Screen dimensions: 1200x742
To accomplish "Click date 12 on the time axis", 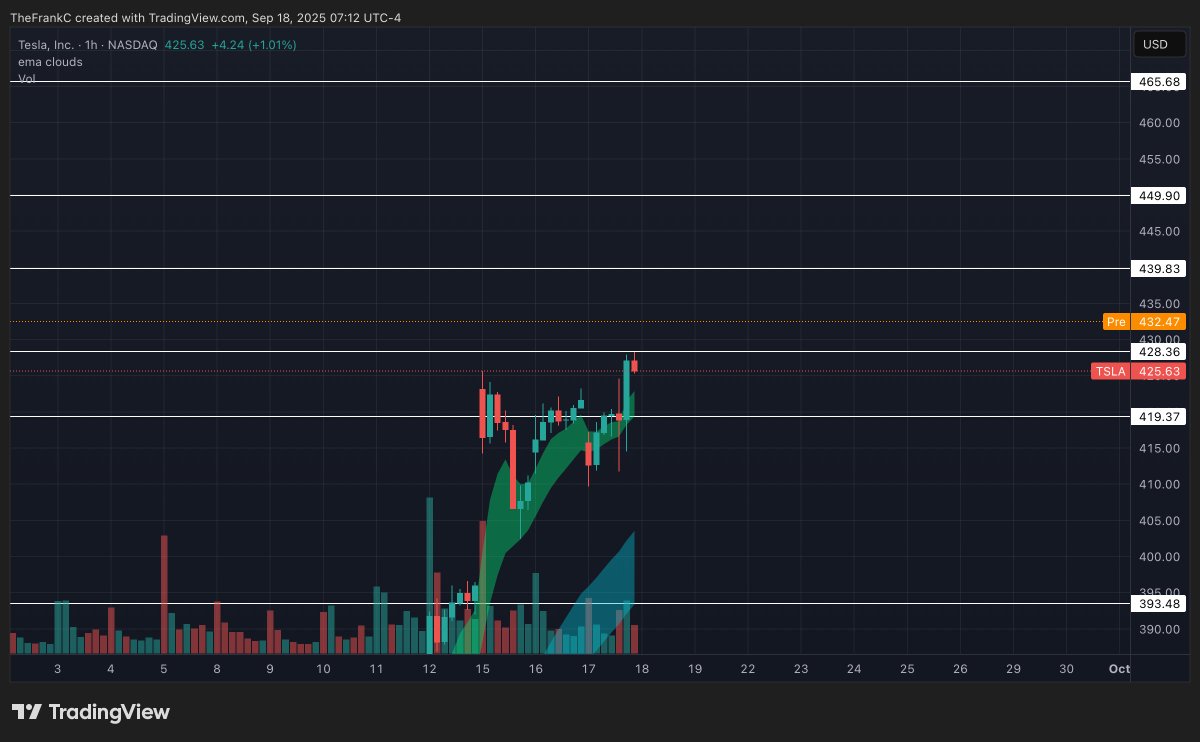I will click(429, 669).
